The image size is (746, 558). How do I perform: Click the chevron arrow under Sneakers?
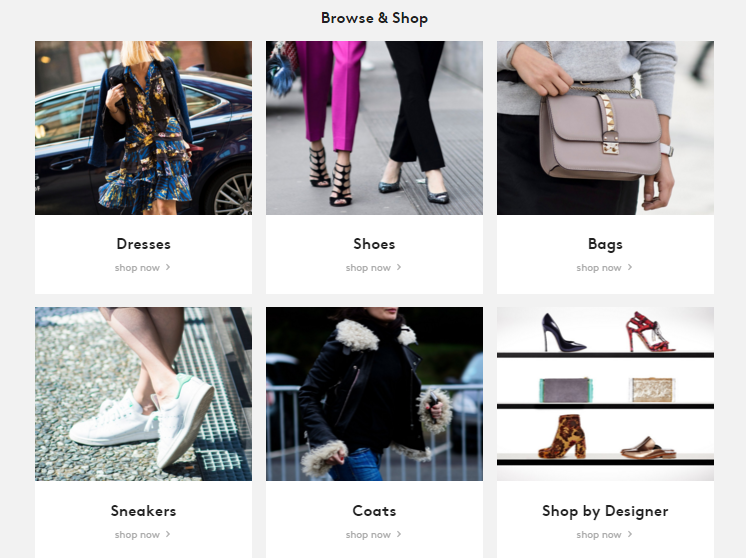coord(168,534)
